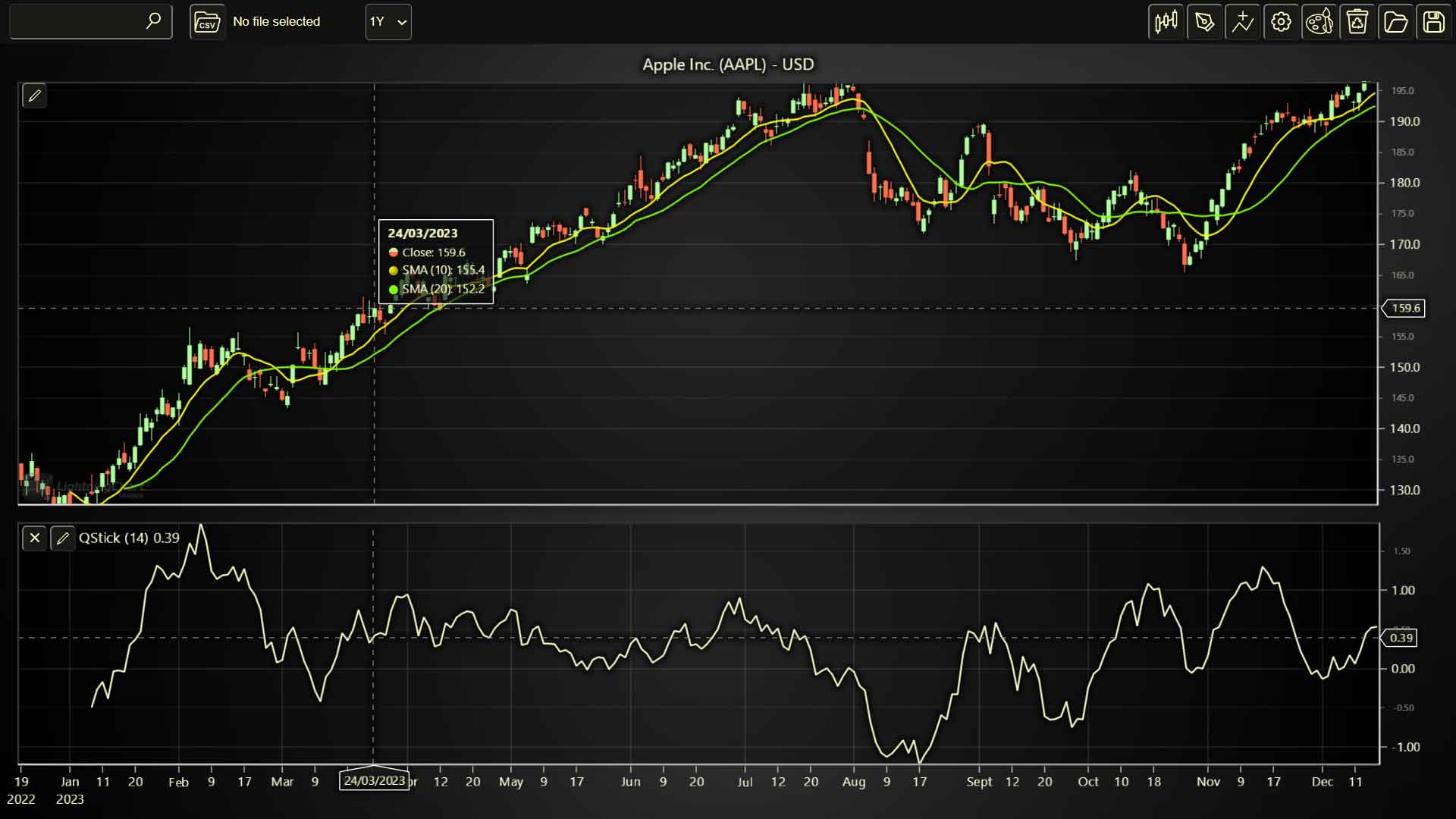
Task: Click the Oct label on time axis
Action: click(x=1088, y=782)
